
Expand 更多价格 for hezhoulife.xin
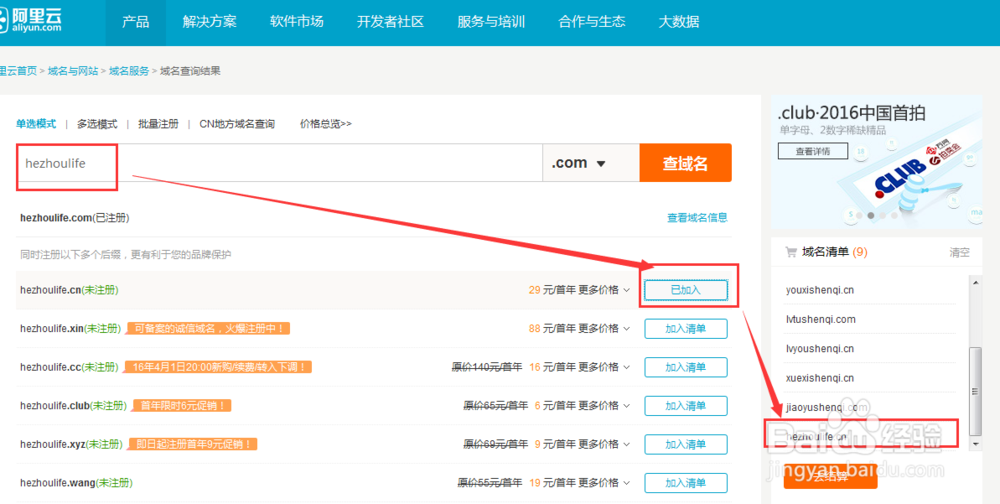pyautogui.click(x=604, y=329)
